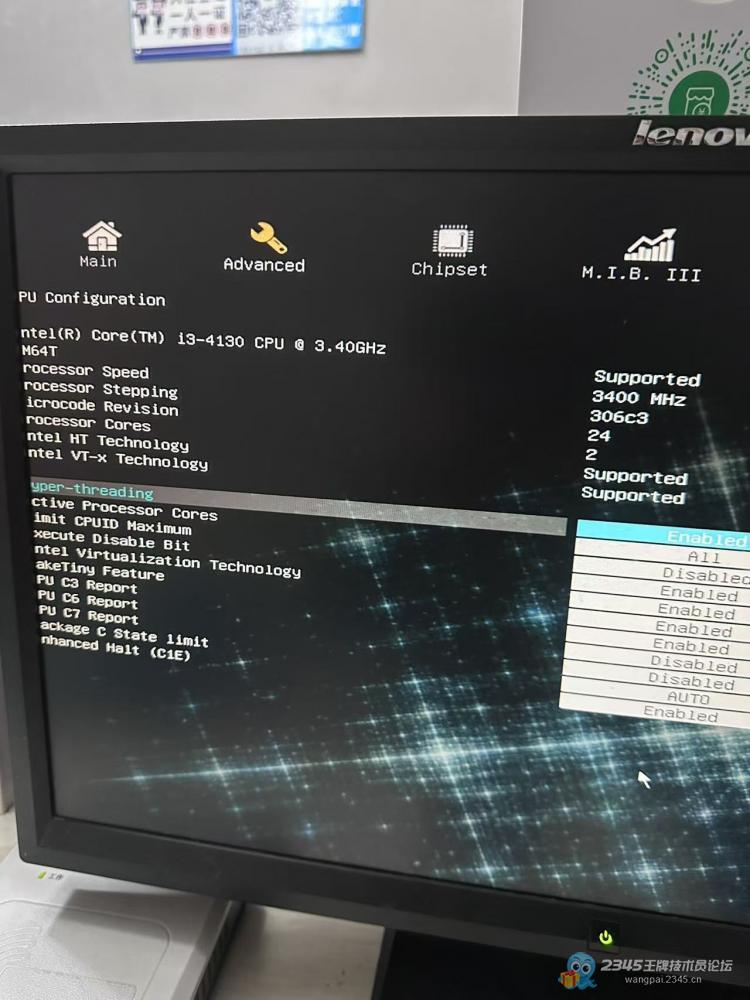Viewport: 750px width, 1000px height.
Task: Go to the M.I.B. III tab label
Action: tap(641, 274)
